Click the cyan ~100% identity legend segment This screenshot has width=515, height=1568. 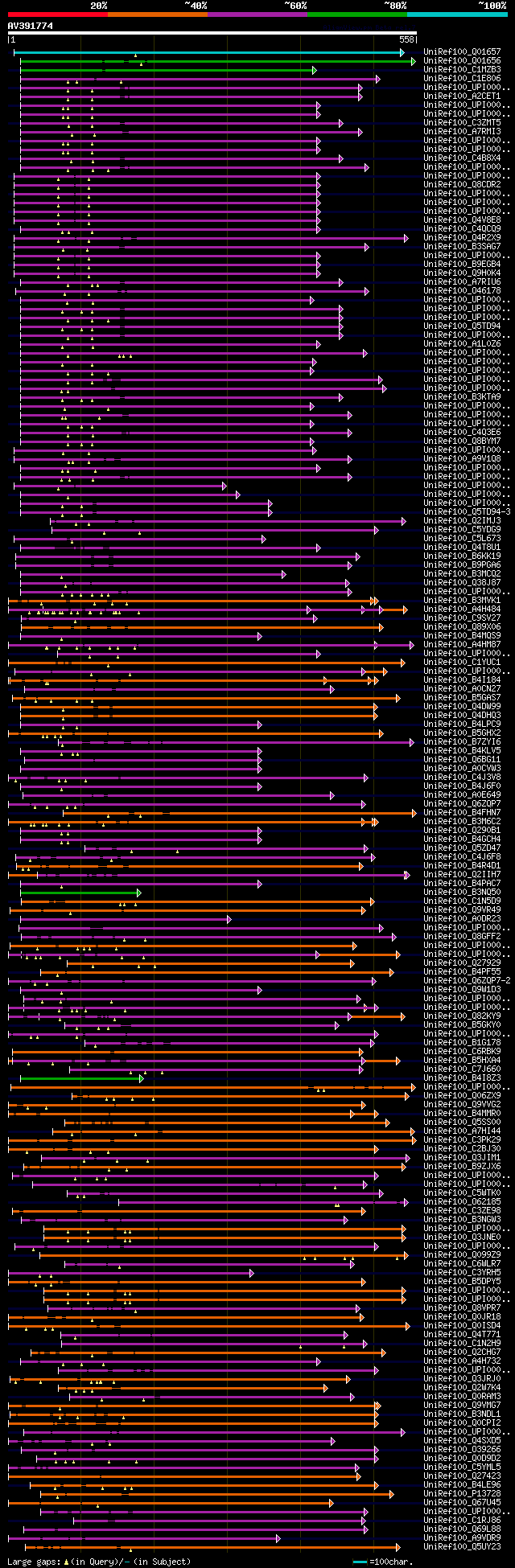[x=457, y=14]
